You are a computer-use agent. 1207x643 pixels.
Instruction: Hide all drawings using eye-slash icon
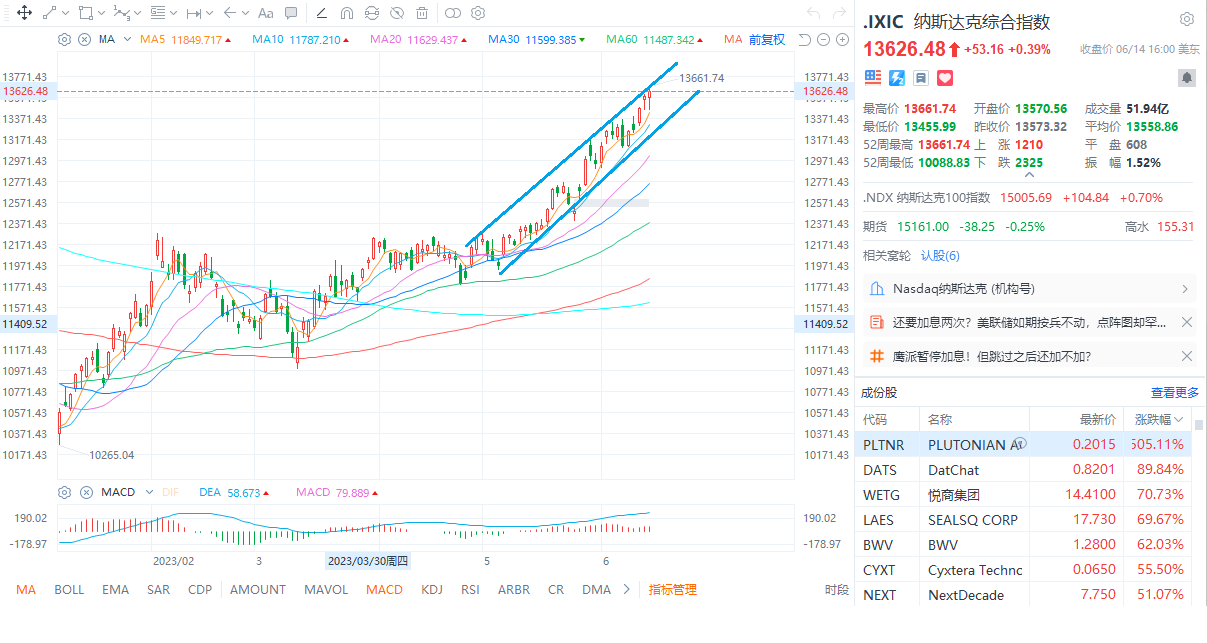coord(397,13)
